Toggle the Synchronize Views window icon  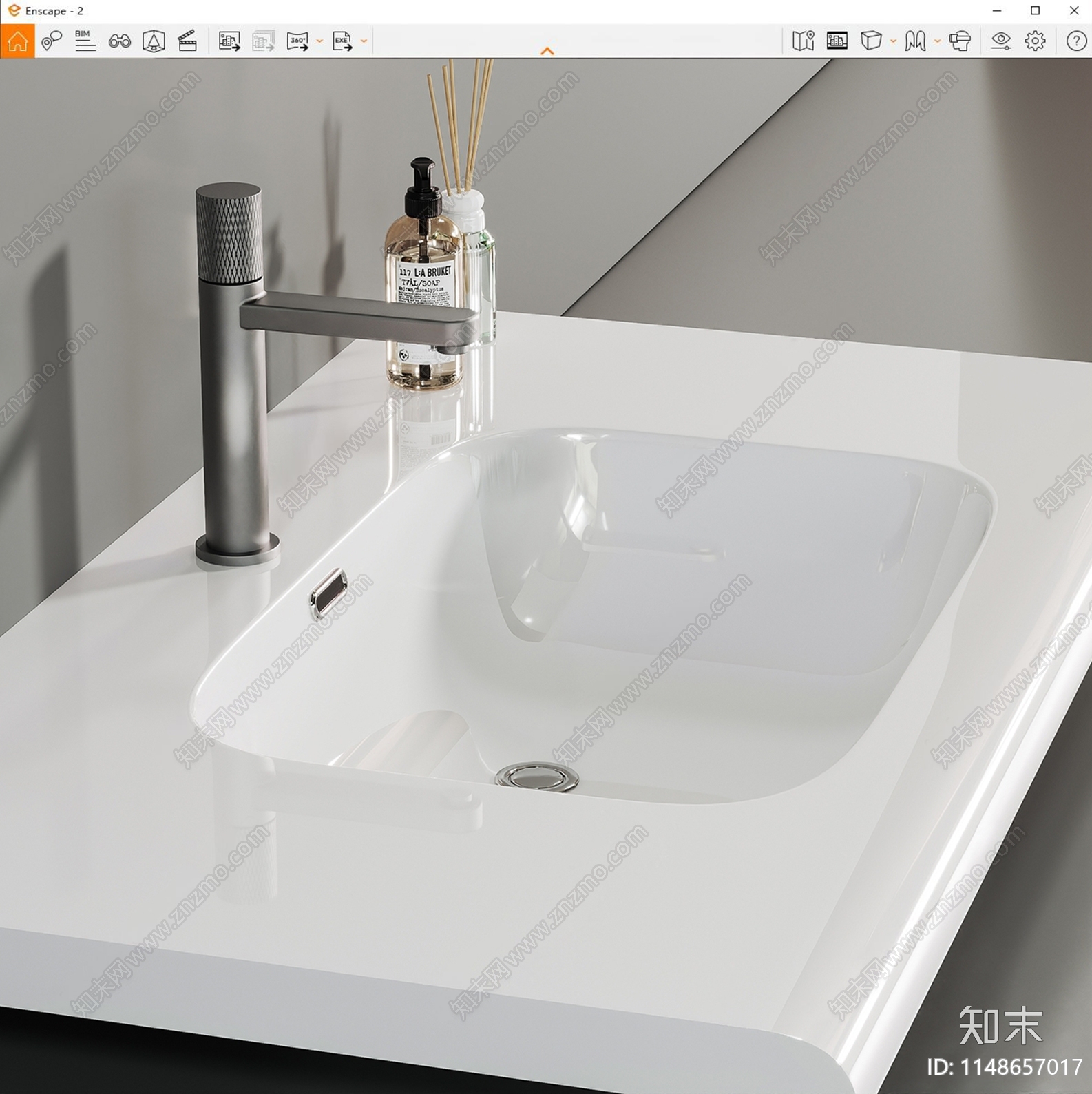pyautogui.click(x=837, y=41)
